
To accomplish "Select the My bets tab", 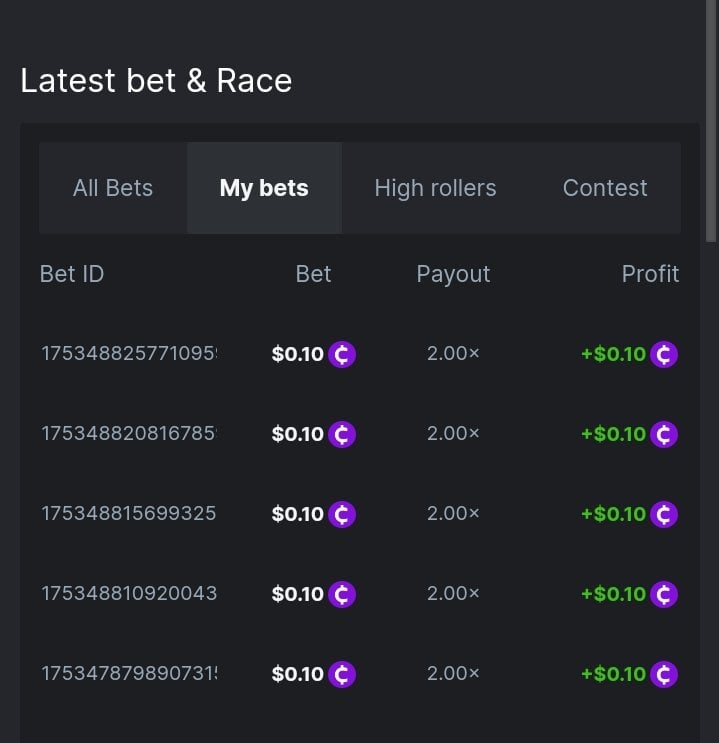I will pyautogui.click(x=264, y=188).
